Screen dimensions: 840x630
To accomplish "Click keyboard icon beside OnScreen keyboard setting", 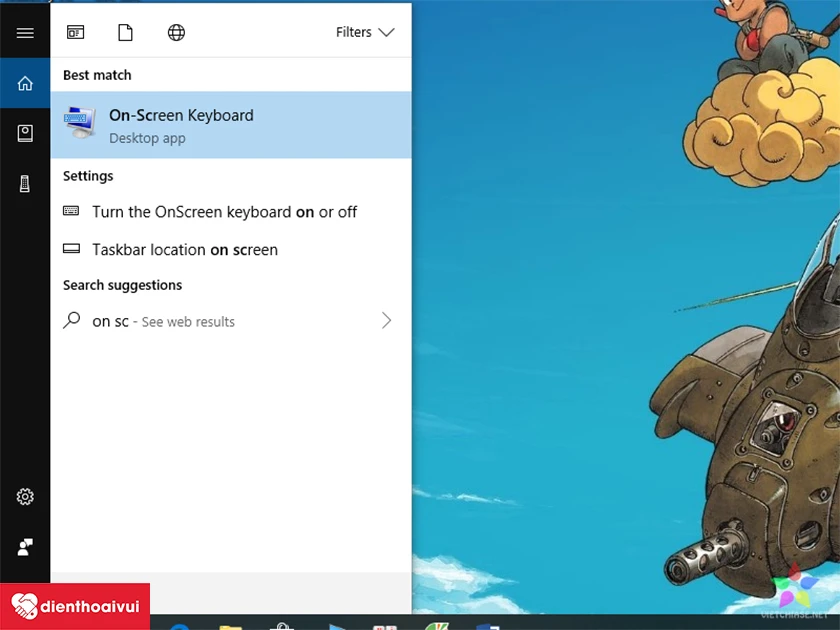I will click(71, 211).
